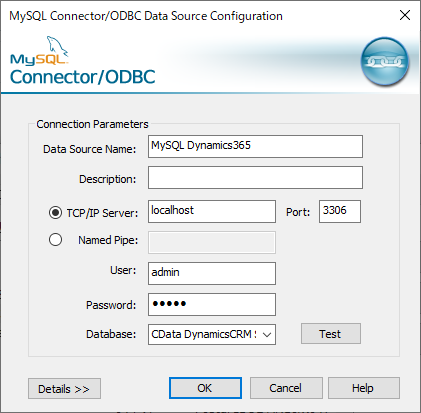Select the TCP/IP Server radio button
Viewport: 421px width, 413px height.
click(x=55, y=212)
